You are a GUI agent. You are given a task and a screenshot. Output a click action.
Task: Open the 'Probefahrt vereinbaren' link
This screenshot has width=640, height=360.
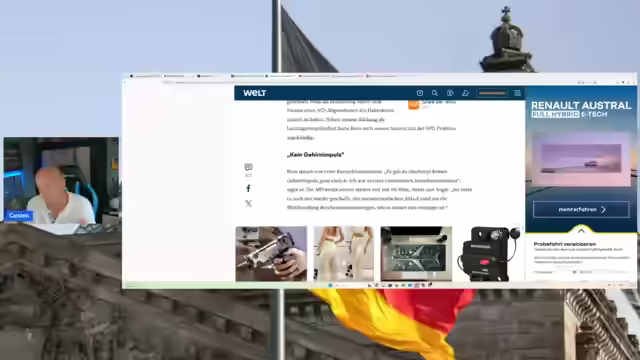(564, 244)
